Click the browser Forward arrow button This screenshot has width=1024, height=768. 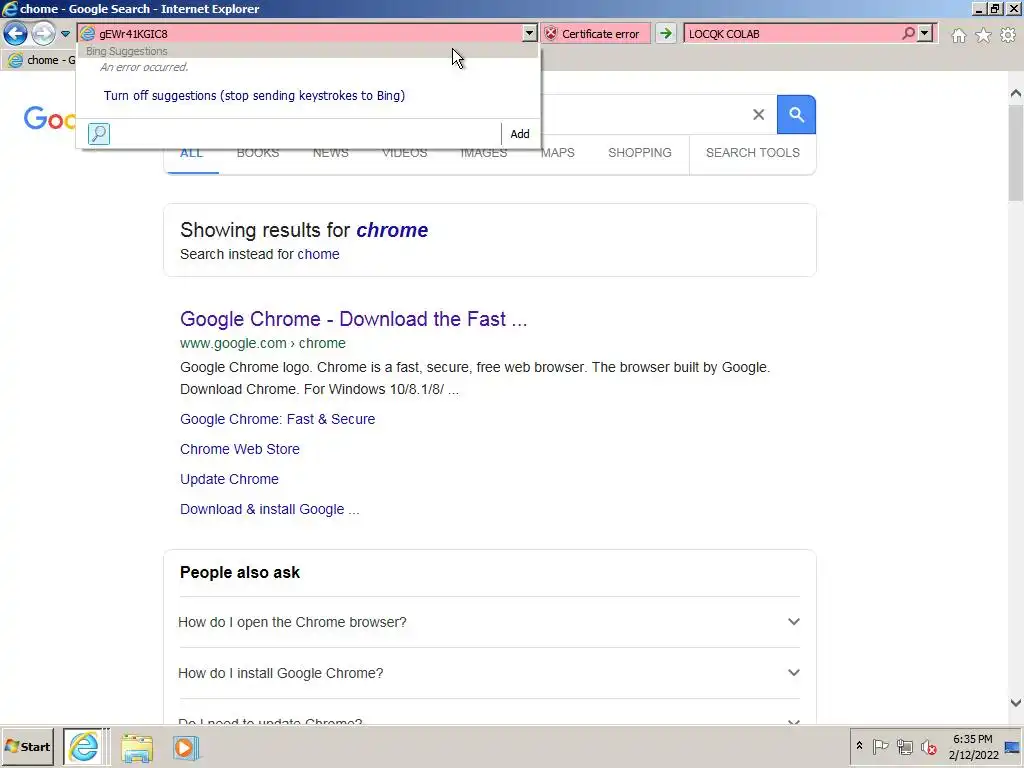43,33
